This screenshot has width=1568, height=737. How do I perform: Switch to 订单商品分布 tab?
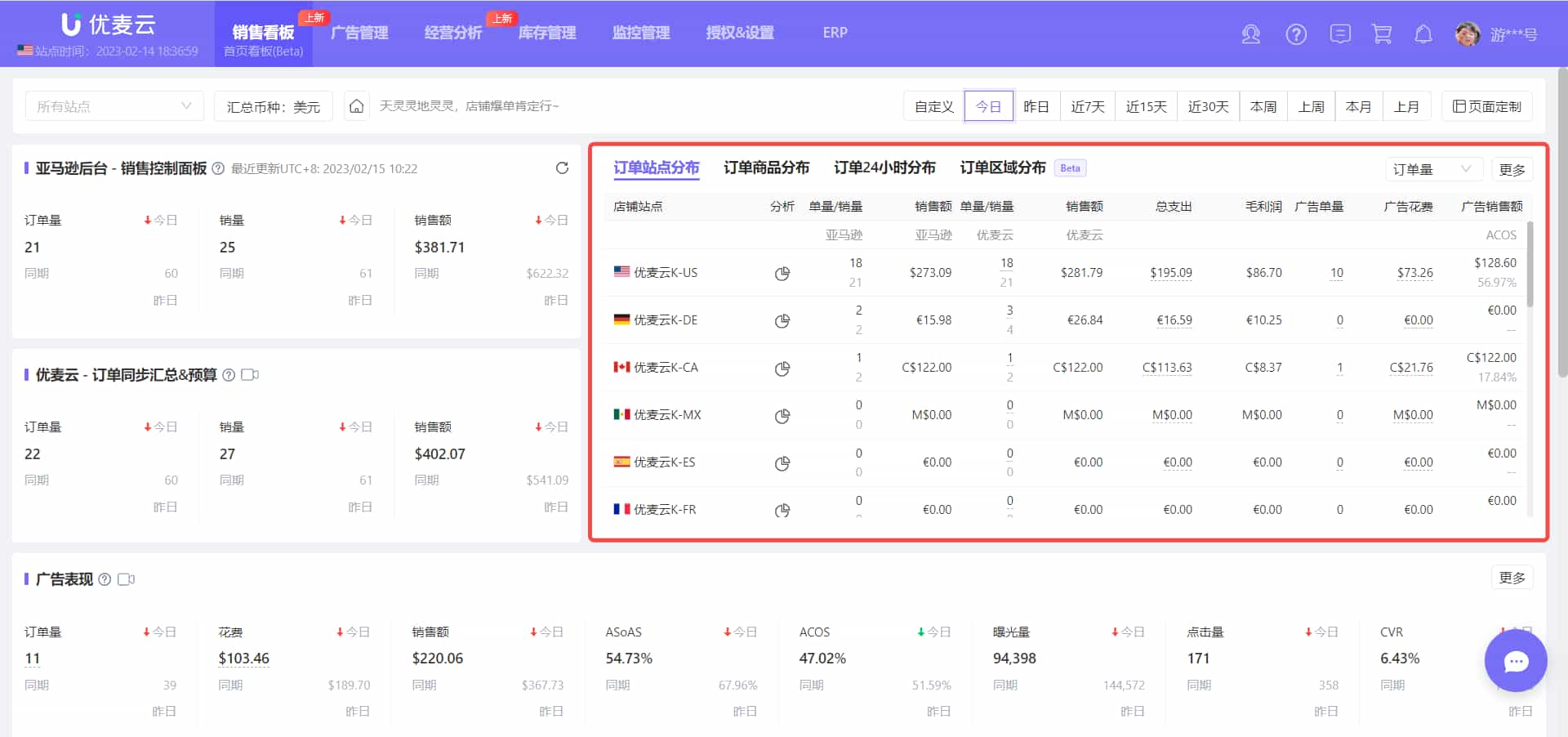coord(766,167)
